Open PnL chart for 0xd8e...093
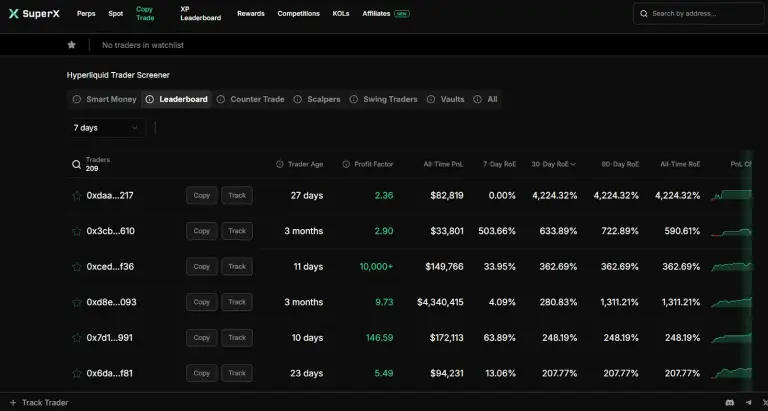This screenshot has height=411, width=768. click(732, 302)
